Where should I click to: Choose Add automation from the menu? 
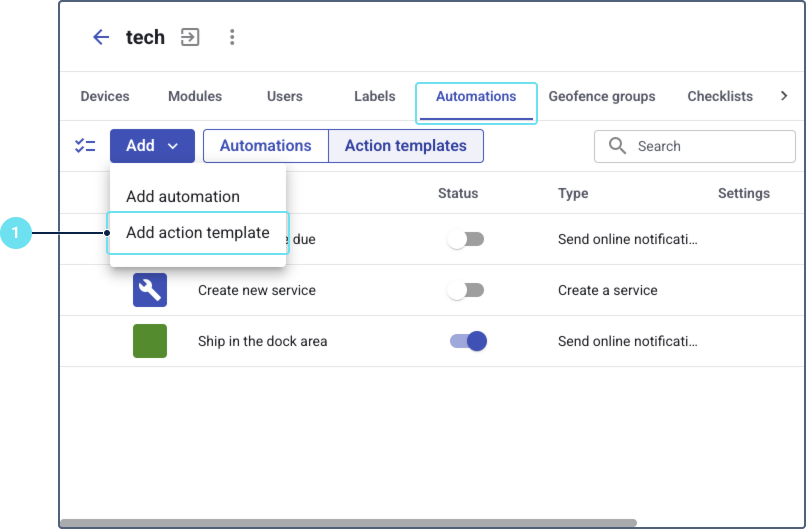[x=183, y=196]
